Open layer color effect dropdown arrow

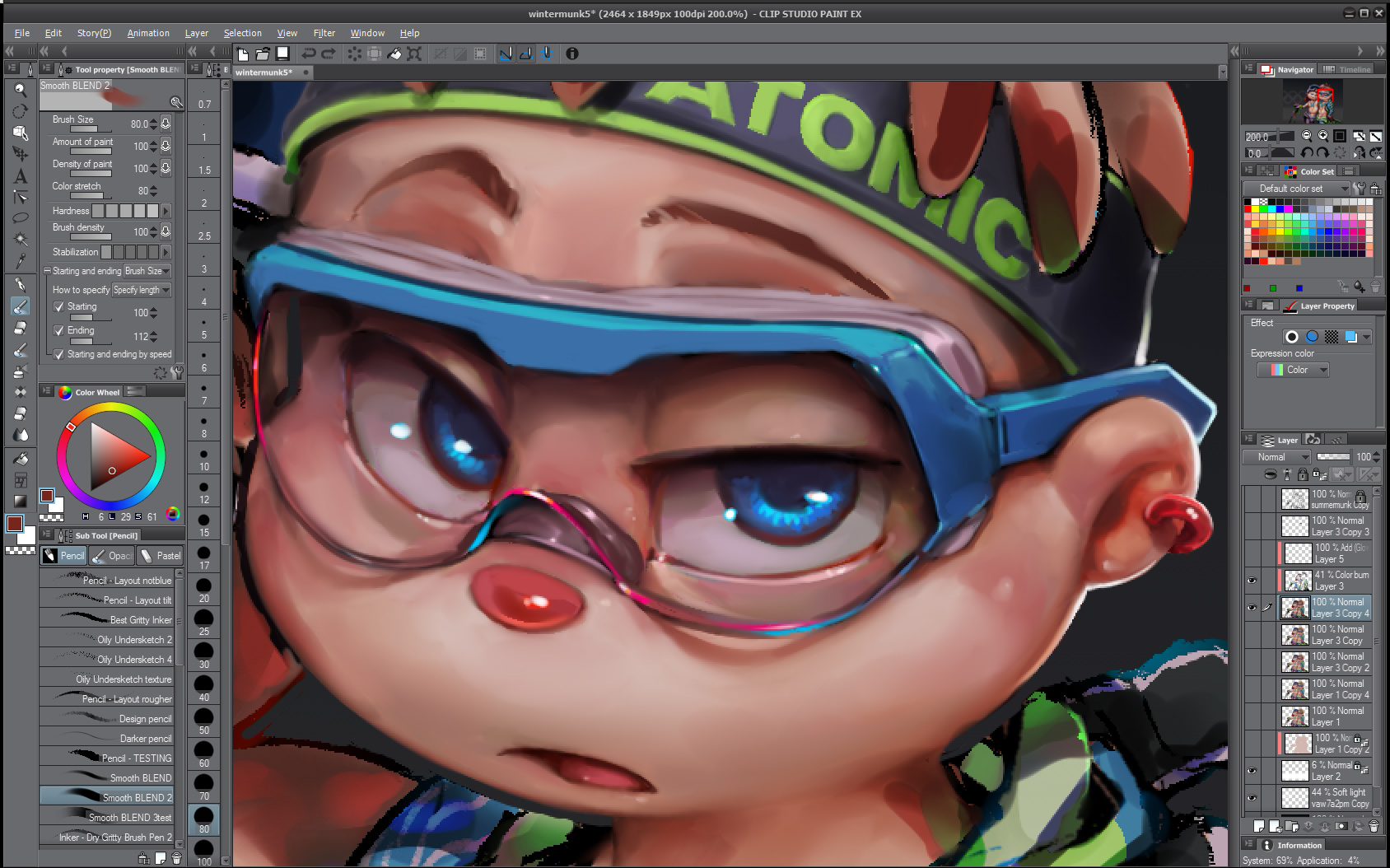1367,337
